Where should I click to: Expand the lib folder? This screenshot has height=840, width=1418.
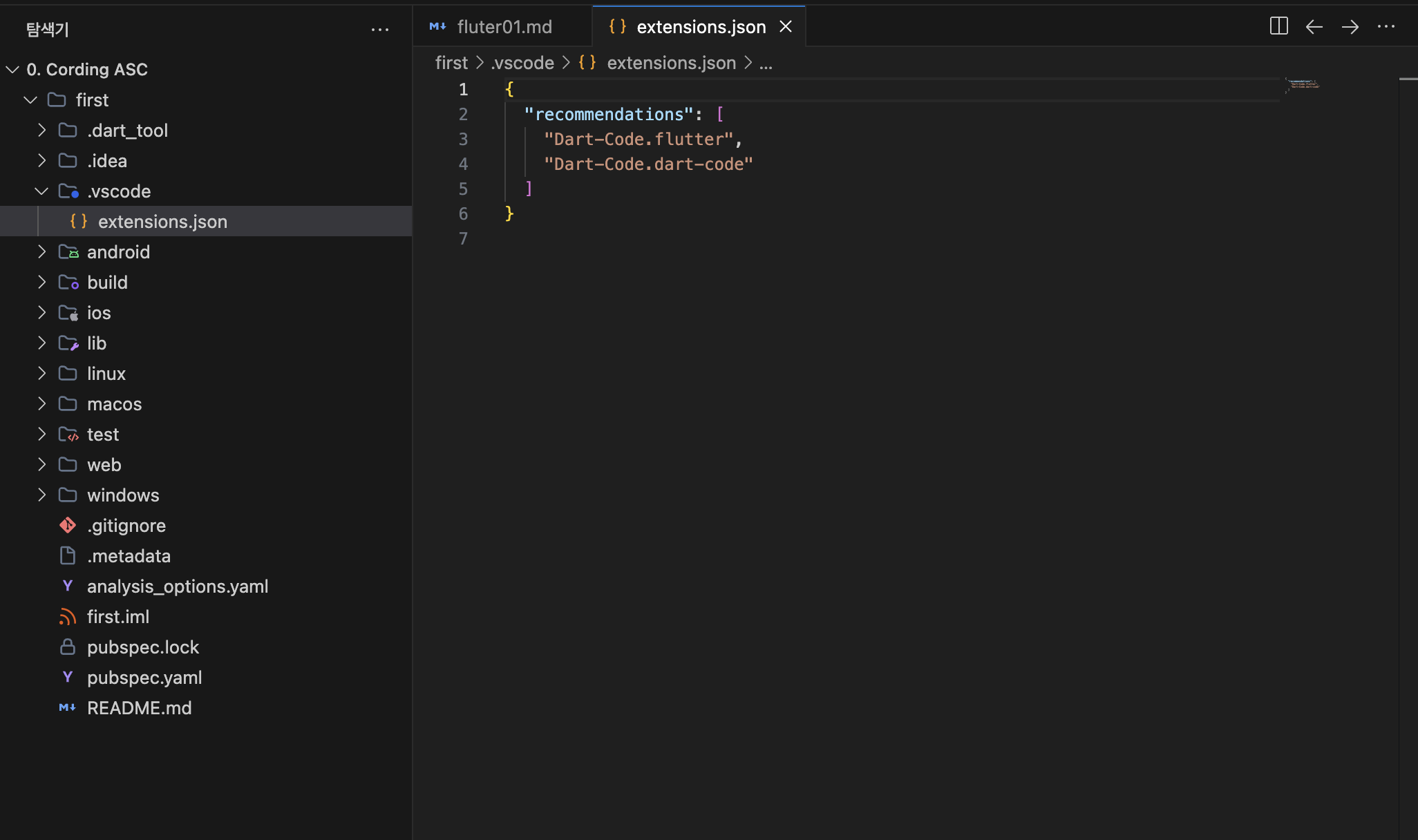[x=42, y=343]
